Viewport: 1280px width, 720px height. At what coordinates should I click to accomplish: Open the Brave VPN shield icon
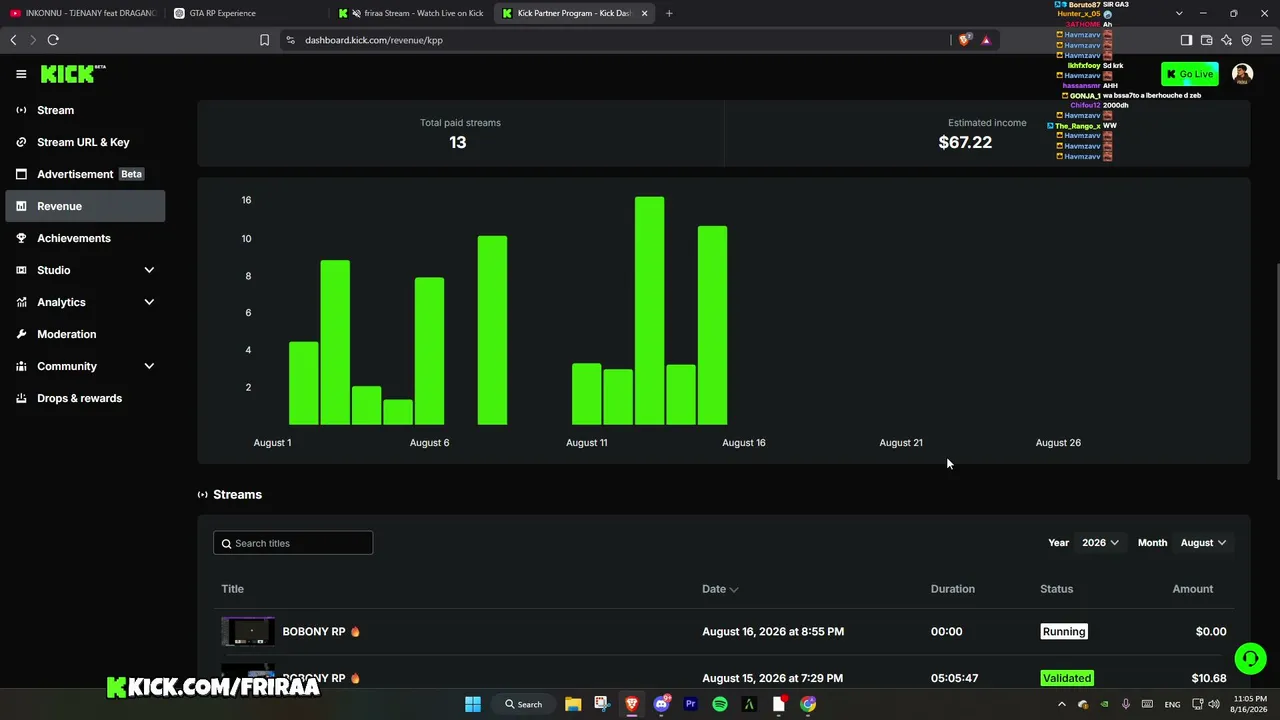(1246, 40)
